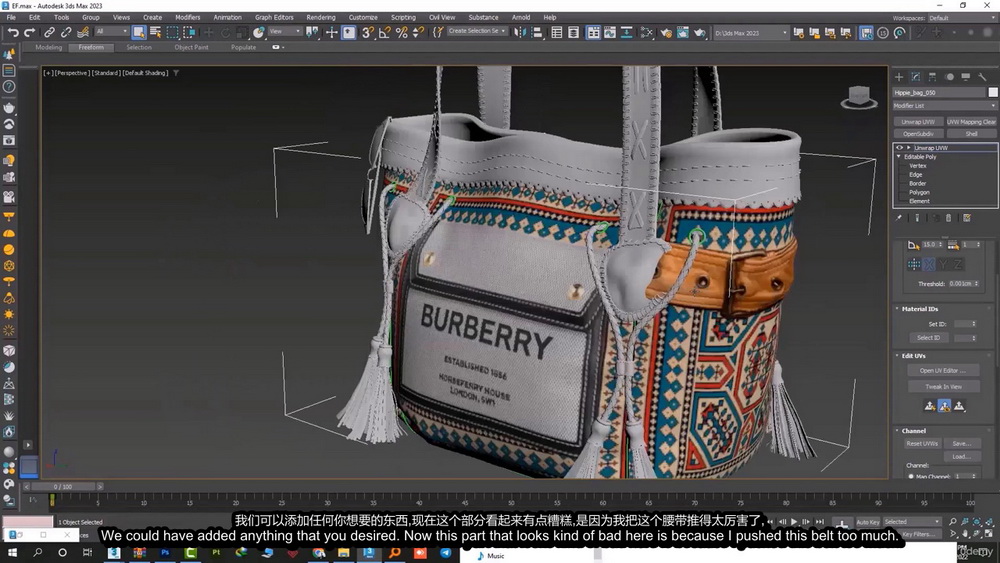Toggle Window/Crossing selection mode
The width and height of the screenshot is (1000, 563).
pyautogui.click(x=189, y=32)
